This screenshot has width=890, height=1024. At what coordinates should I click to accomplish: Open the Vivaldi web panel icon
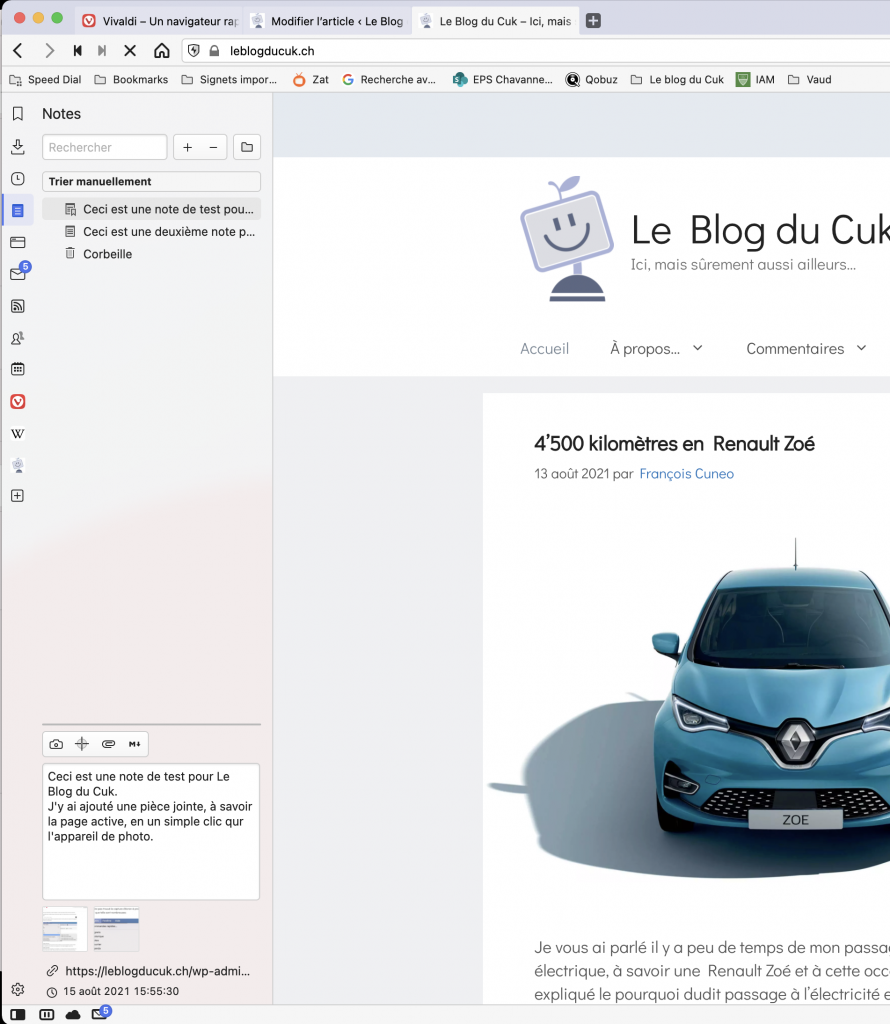18,401
